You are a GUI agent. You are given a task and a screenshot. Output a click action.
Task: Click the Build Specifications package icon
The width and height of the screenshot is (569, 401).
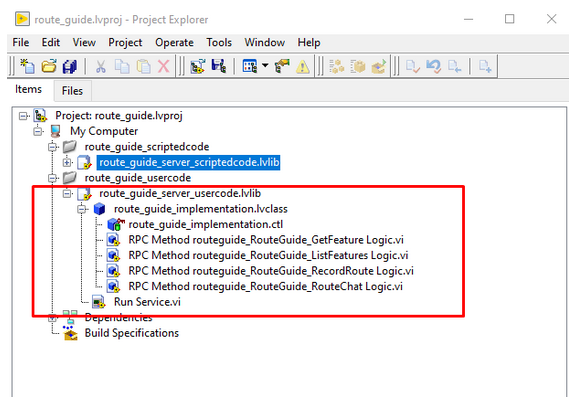coord(70,333)
